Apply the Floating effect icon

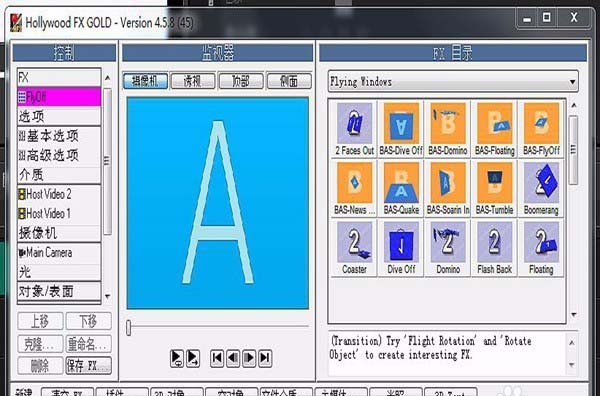point(541,248)
